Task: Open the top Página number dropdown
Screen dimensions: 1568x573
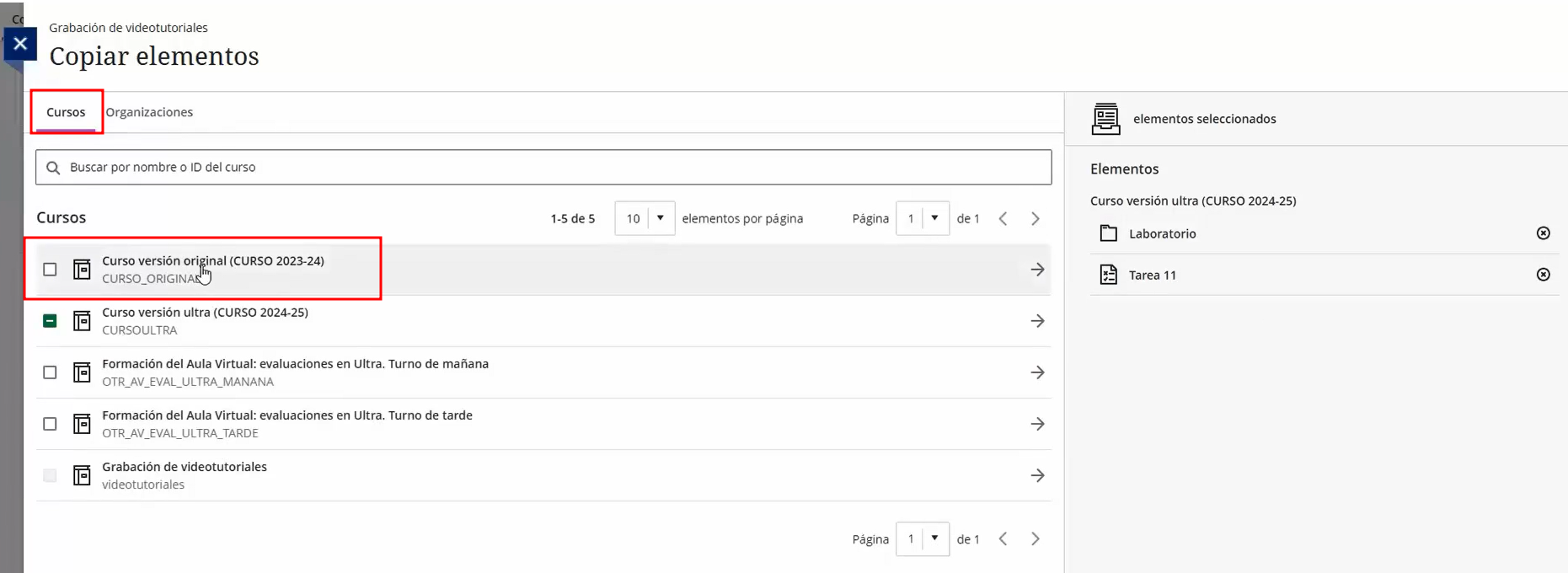Action: coord(923,219)
